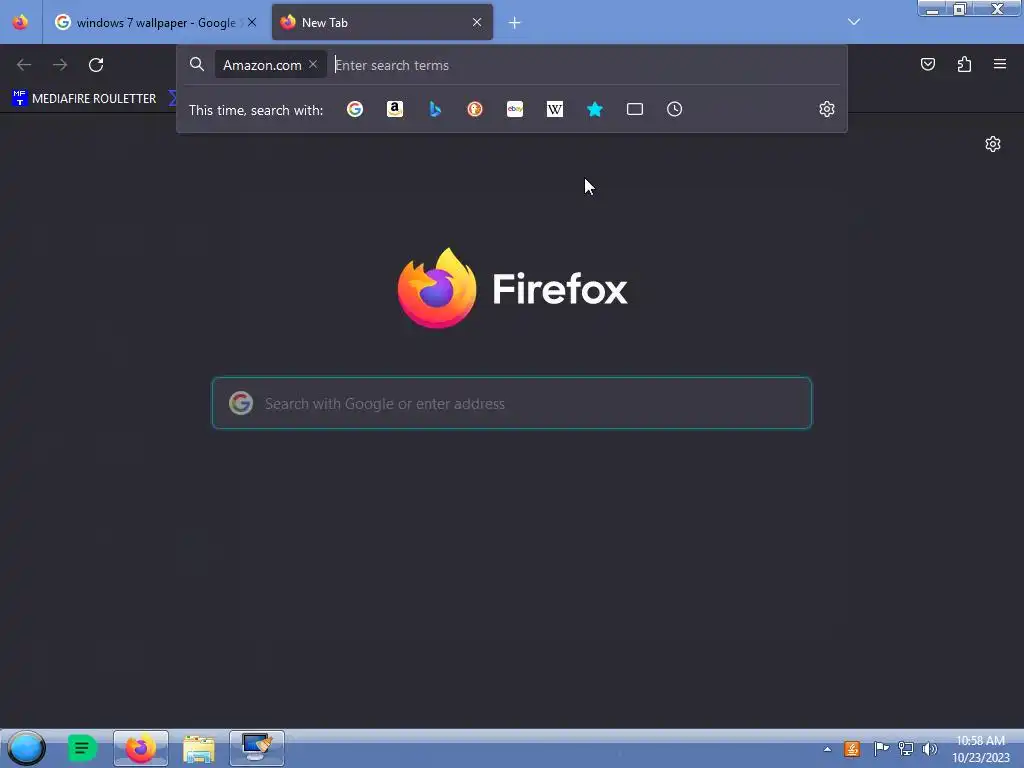Open the network tray icon
Image resolution: width=1024 pixels, height=768 pixels.
[x=905, y=749]
